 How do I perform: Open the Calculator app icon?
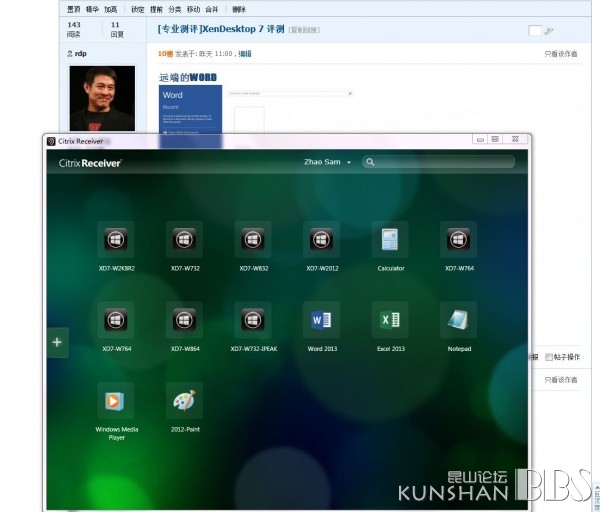click(x=390, y=240)
